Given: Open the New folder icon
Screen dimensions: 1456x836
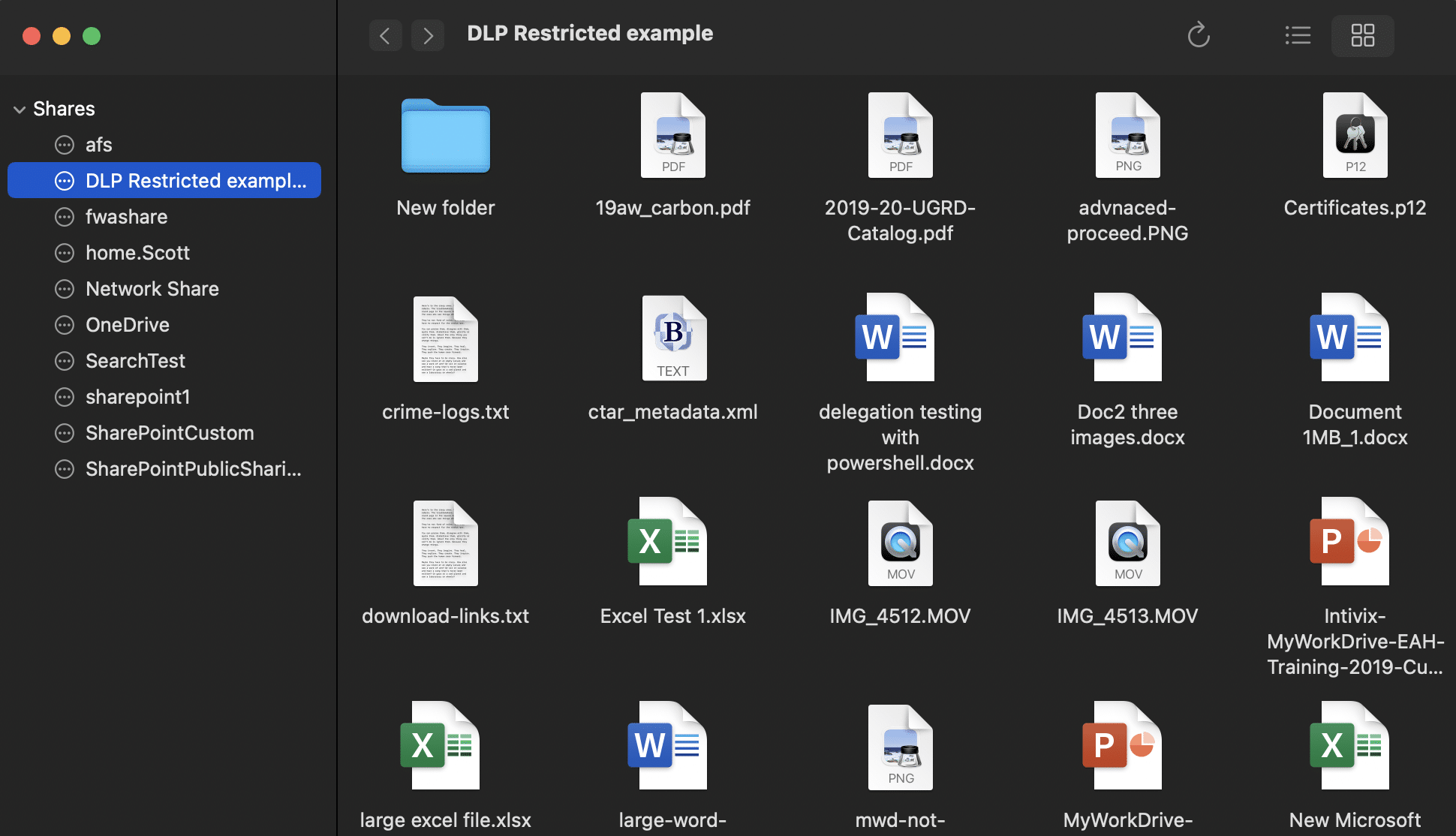Looking at the screenshot, I should pos(445,136).
